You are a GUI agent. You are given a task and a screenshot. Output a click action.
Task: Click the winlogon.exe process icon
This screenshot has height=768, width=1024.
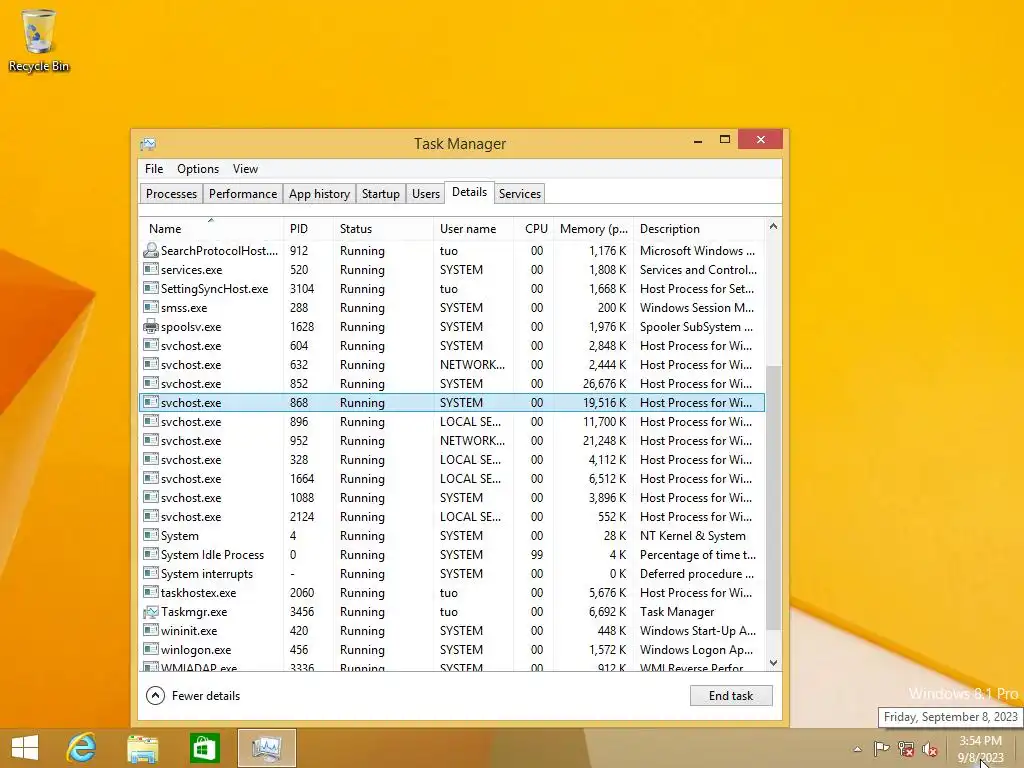151,649
